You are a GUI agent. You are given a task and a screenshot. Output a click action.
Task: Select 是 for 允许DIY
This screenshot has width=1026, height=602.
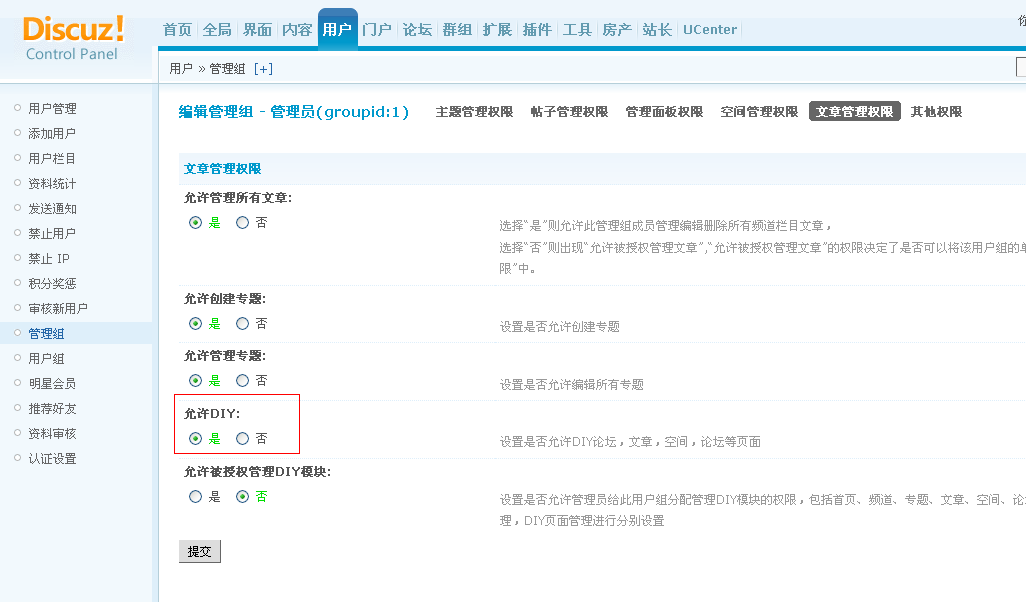pyautogui.click(x=195, y=439)
